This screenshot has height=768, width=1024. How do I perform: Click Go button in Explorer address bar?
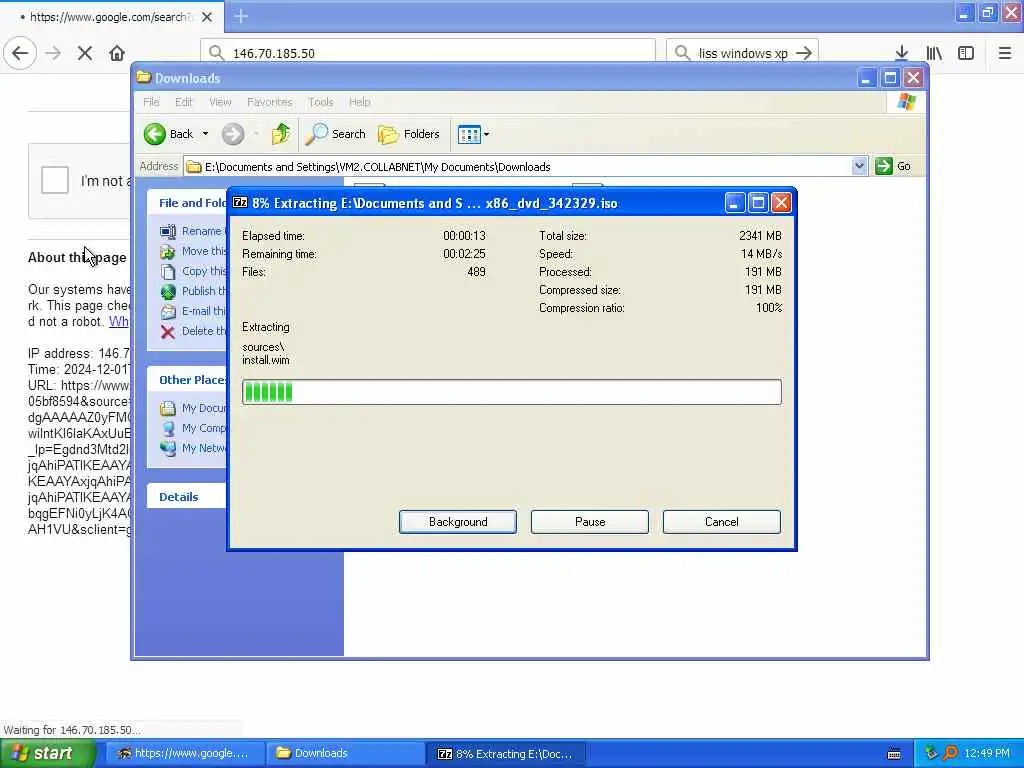[893, 167]
